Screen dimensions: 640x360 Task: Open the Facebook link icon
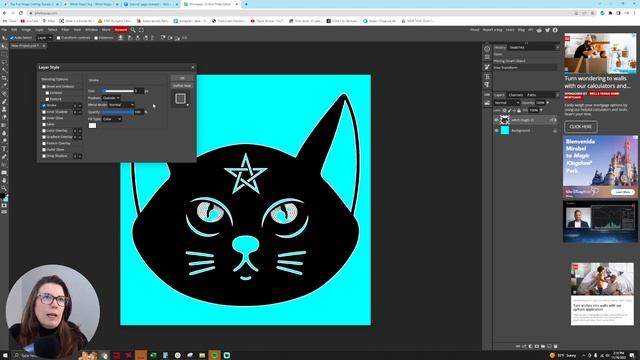[555, 30]
